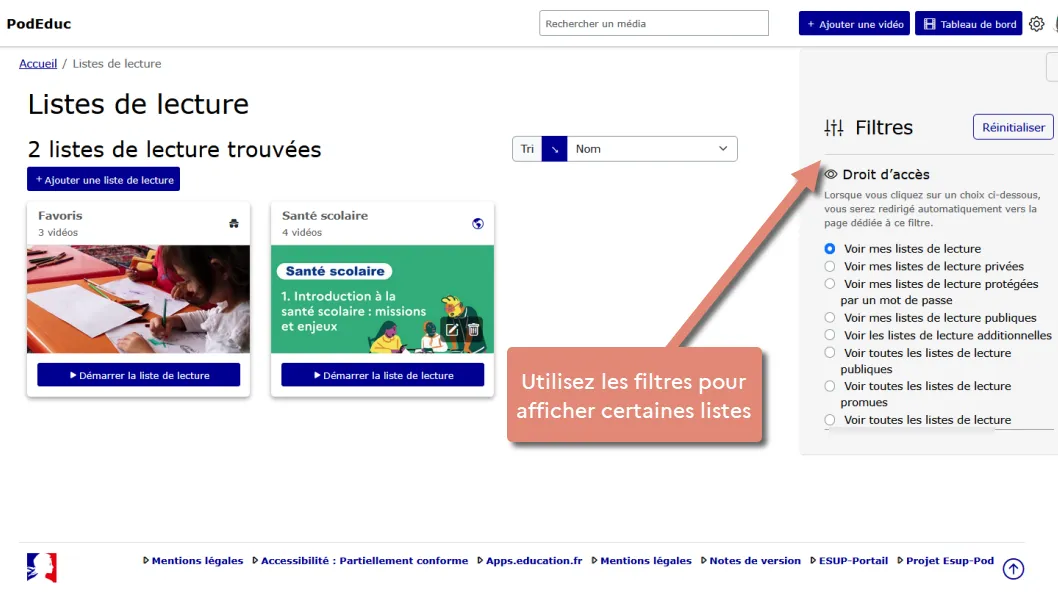Select 'Voir mes listes de lecture' radio
The image size is (1058, 595).
(x=829, y=249)
